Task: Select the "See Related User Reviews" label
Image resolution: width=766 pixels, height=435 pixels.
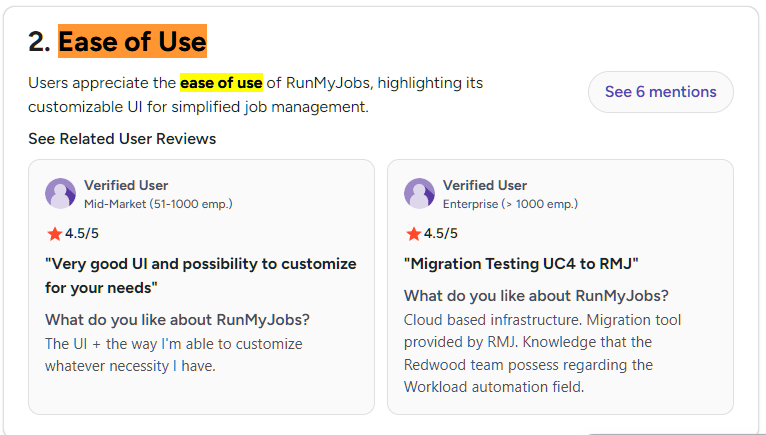Action: coord(122,139)
